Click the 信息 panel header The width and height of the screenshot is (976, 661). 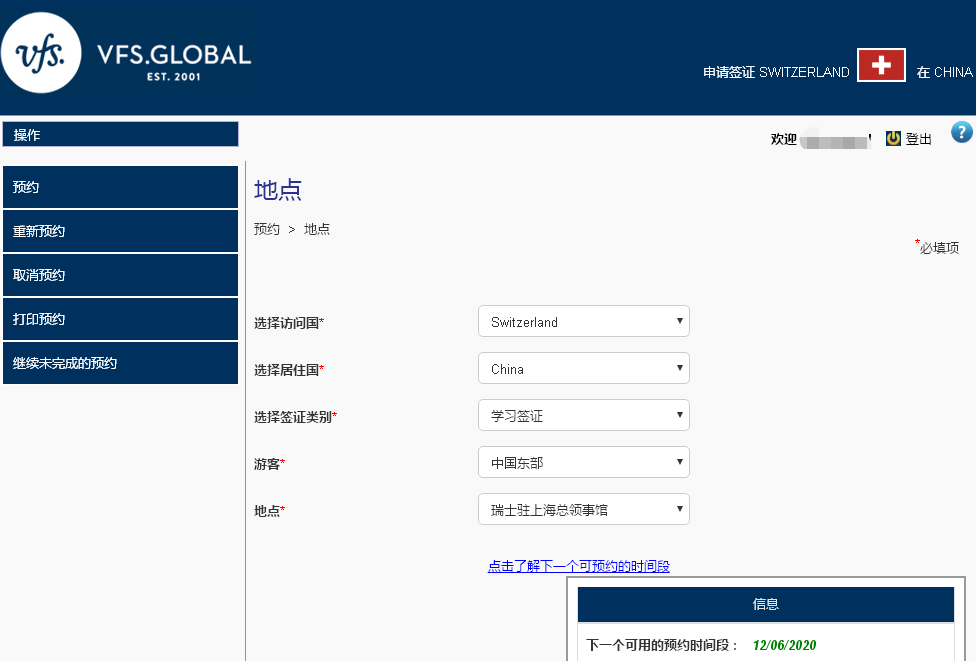click(766, 604)
